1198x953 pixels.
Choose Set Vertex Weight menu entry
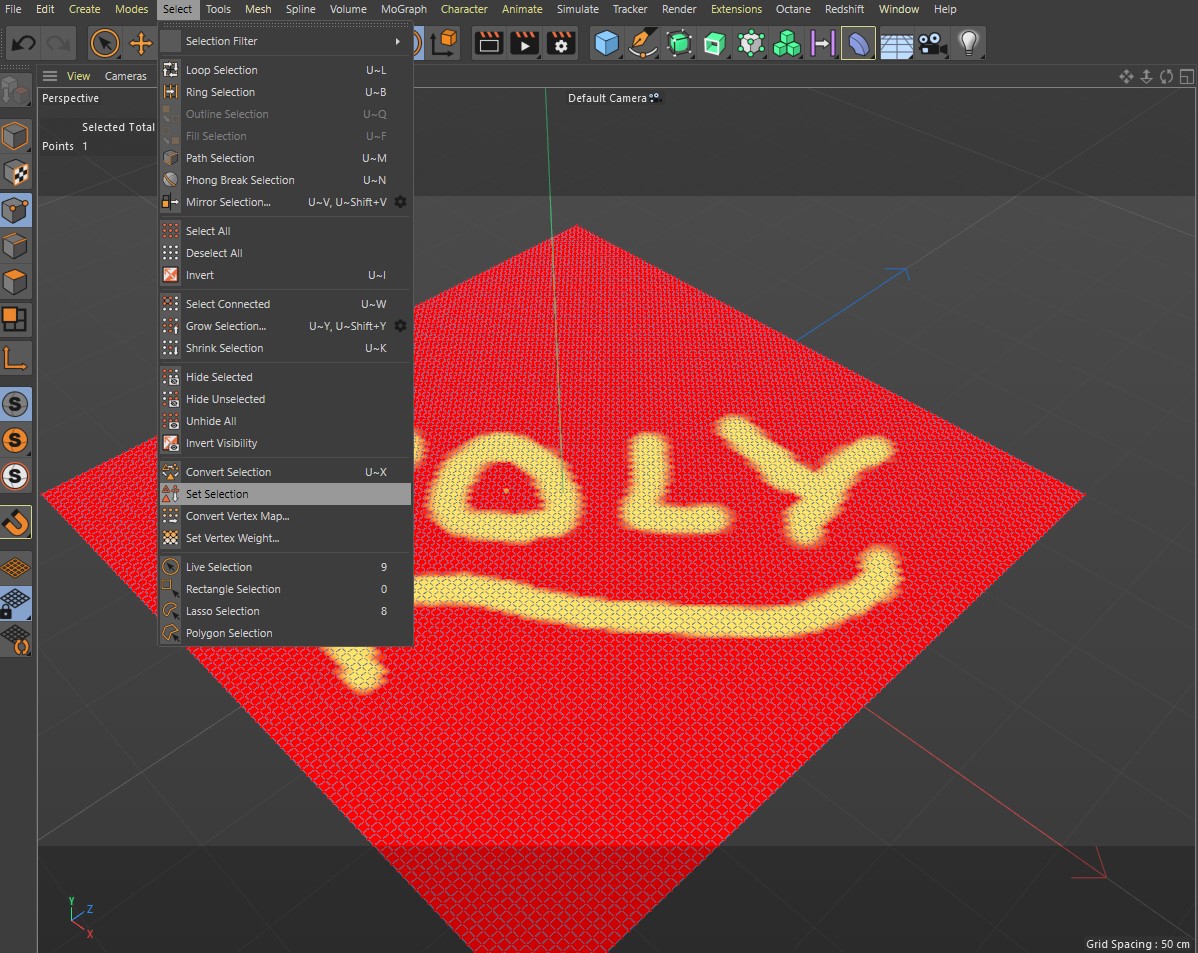285,538
